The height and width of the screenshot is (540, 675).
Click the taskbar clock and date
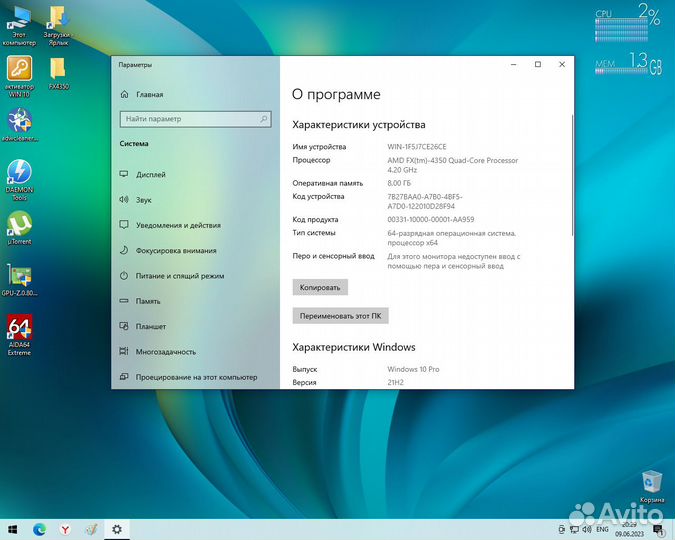pyautogui.click(x=629, y=530)
